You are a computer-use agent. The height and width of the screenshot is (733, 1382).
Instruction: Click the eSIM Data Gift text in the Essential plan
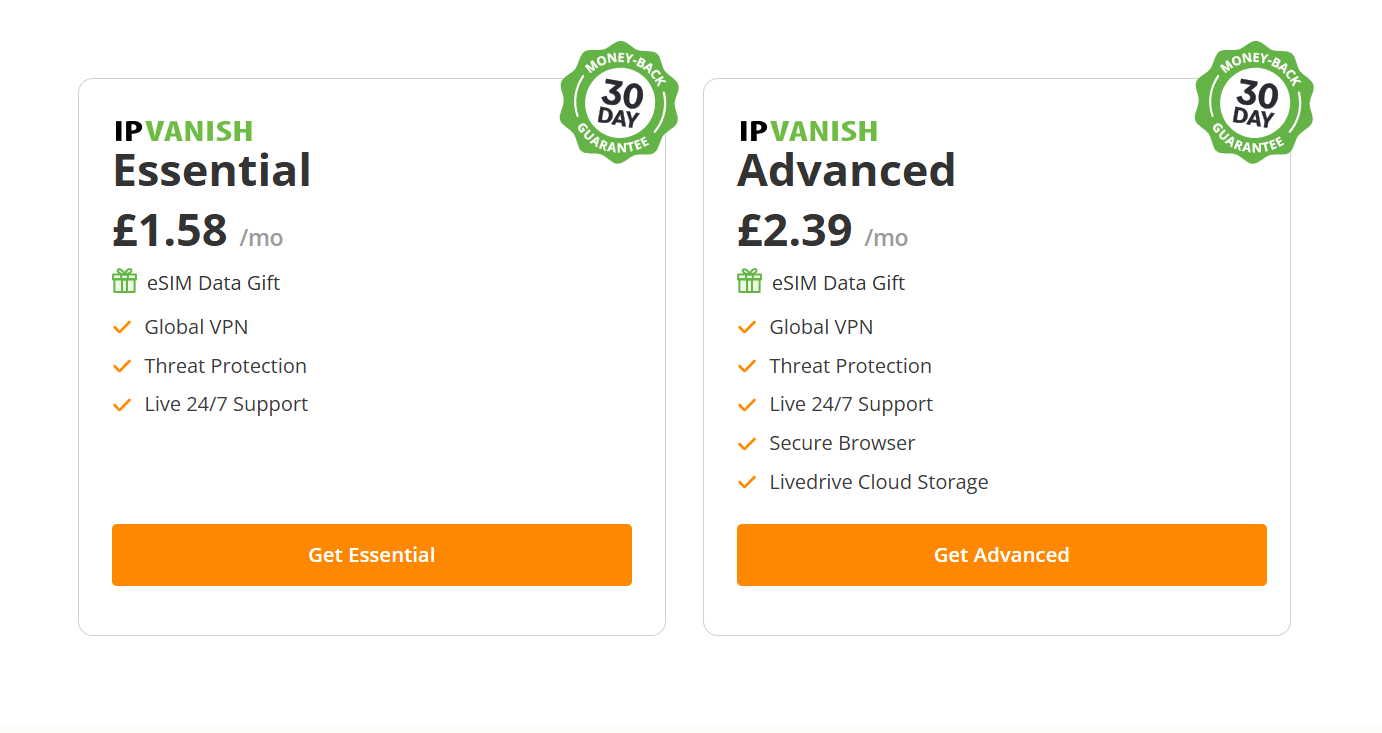click(x=213, y=283)
